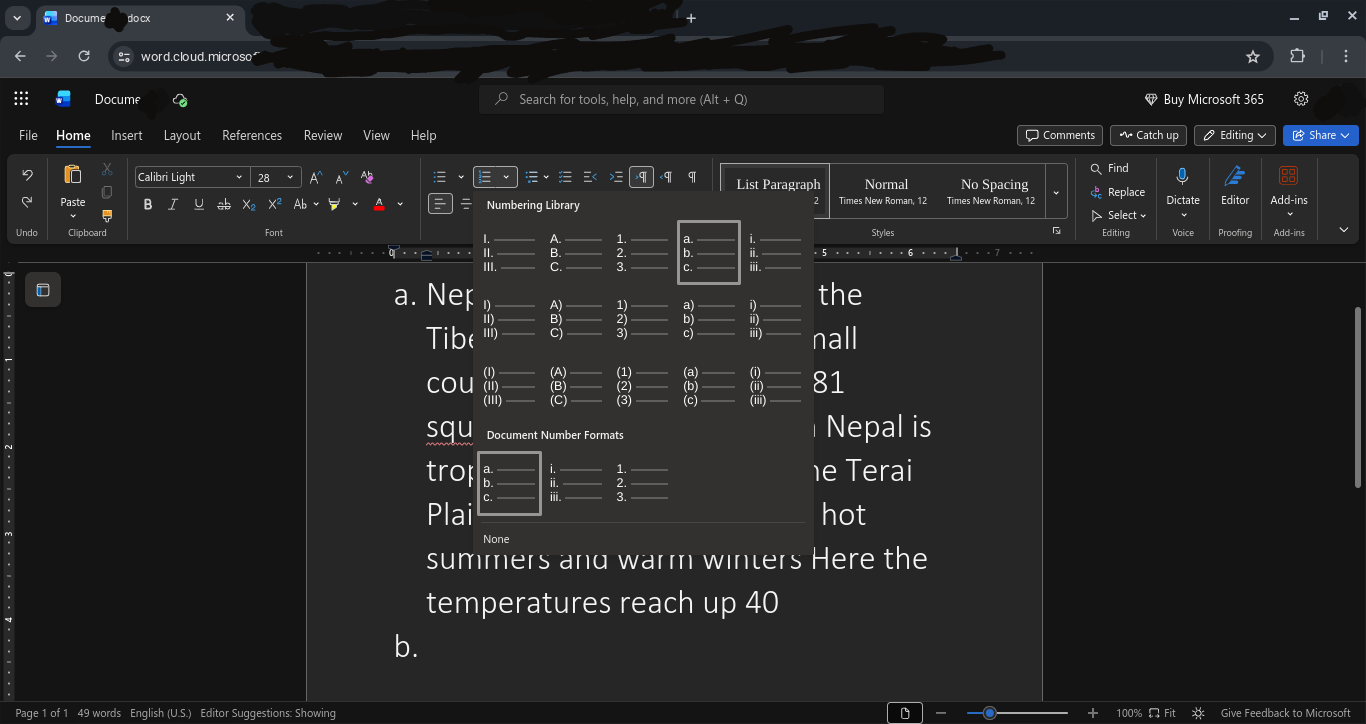1366x724 pixels.
Task: Open the Paste options dropdown
Action: click(x=72, y=216)
